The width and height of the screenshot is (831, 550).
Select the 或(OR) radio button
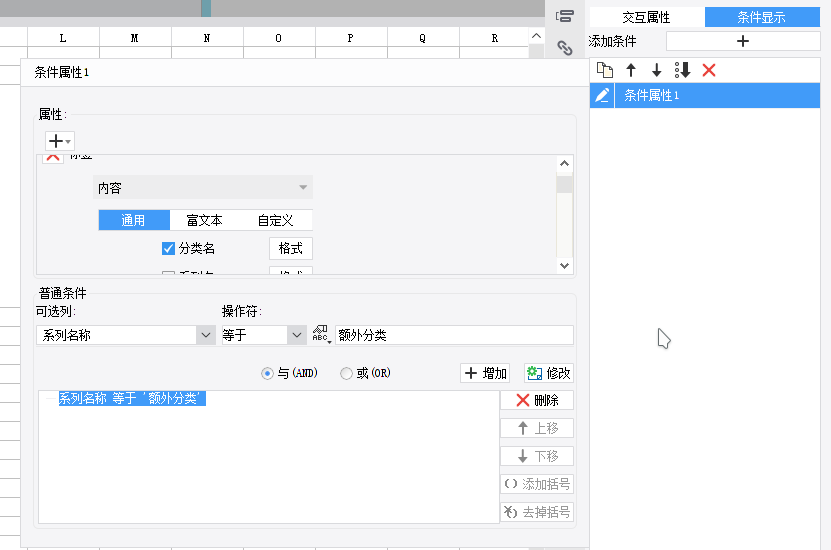pos(347,373)
